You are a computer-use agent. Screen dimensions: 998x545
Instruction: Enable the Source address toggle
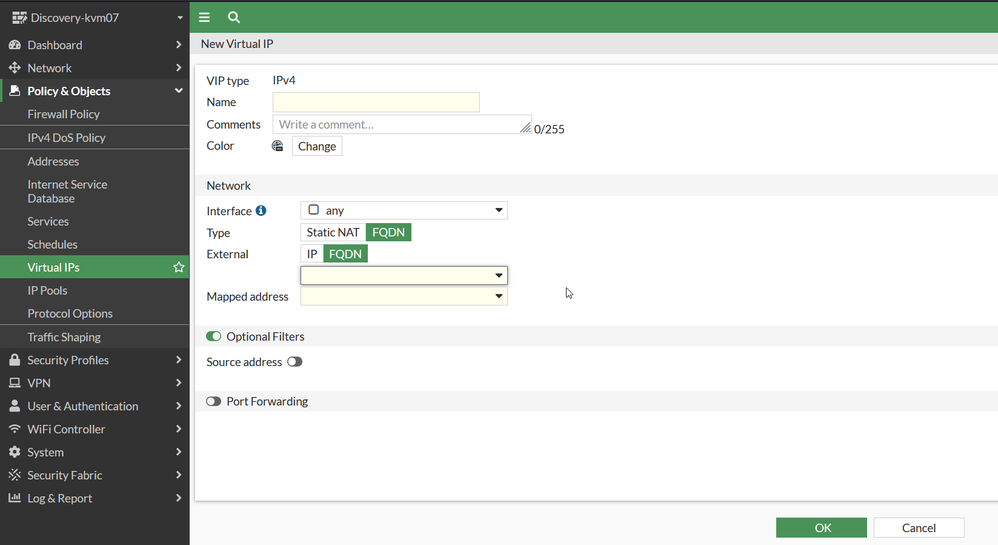pyautogui.click(x=295, y=362)
